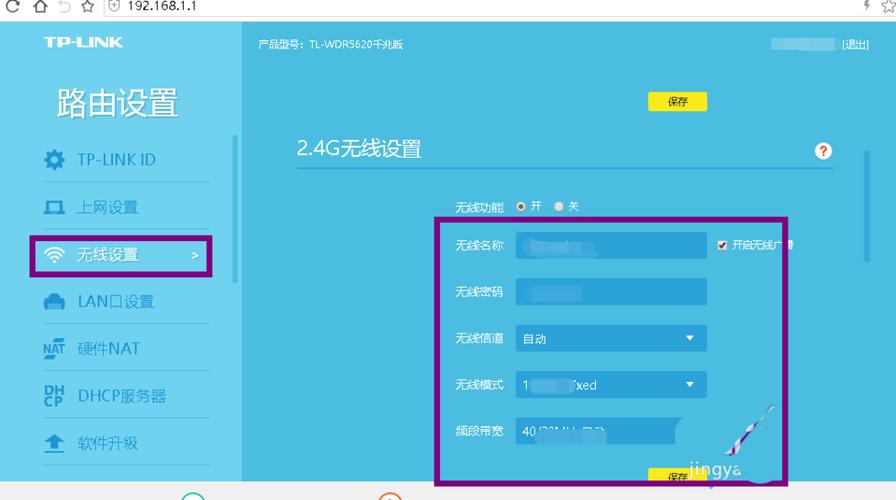Click the TP-LINK logo
Screen dimensions: 896x500
[83, 42]
